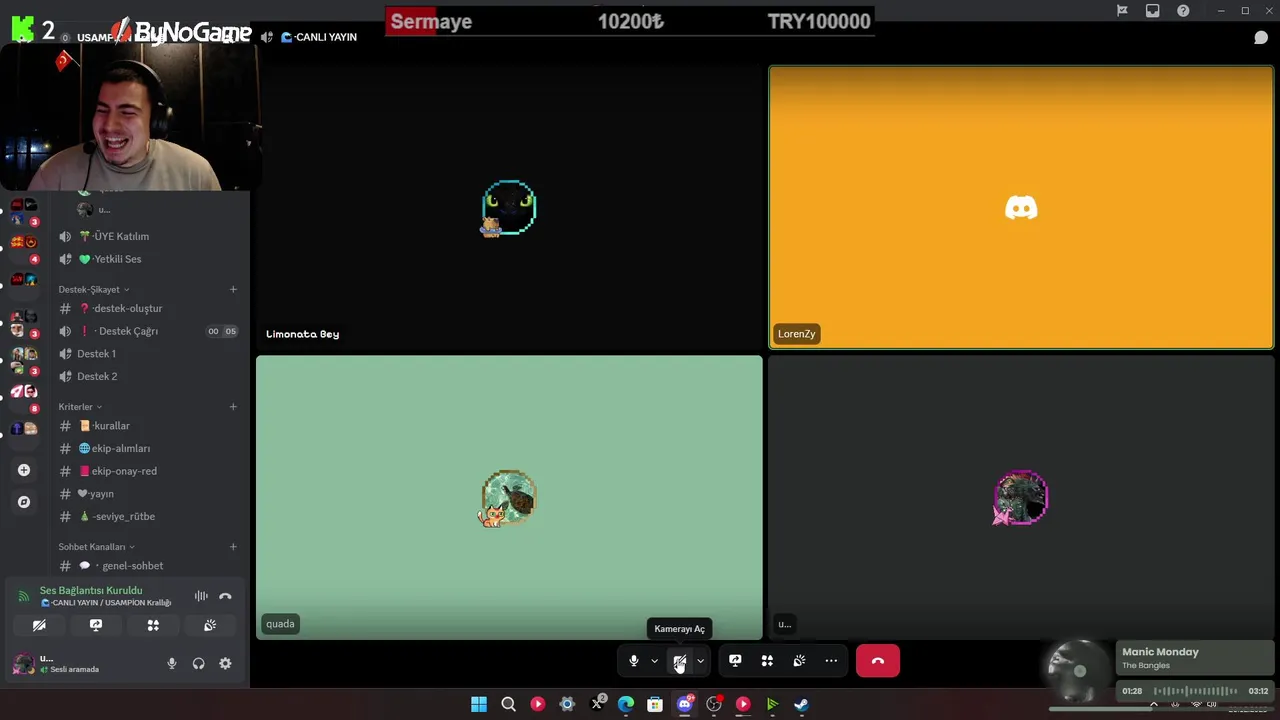Disconnect from call with red button
Screen dimensions: 1280x720
pyautogui.click(x=878, y=661)
